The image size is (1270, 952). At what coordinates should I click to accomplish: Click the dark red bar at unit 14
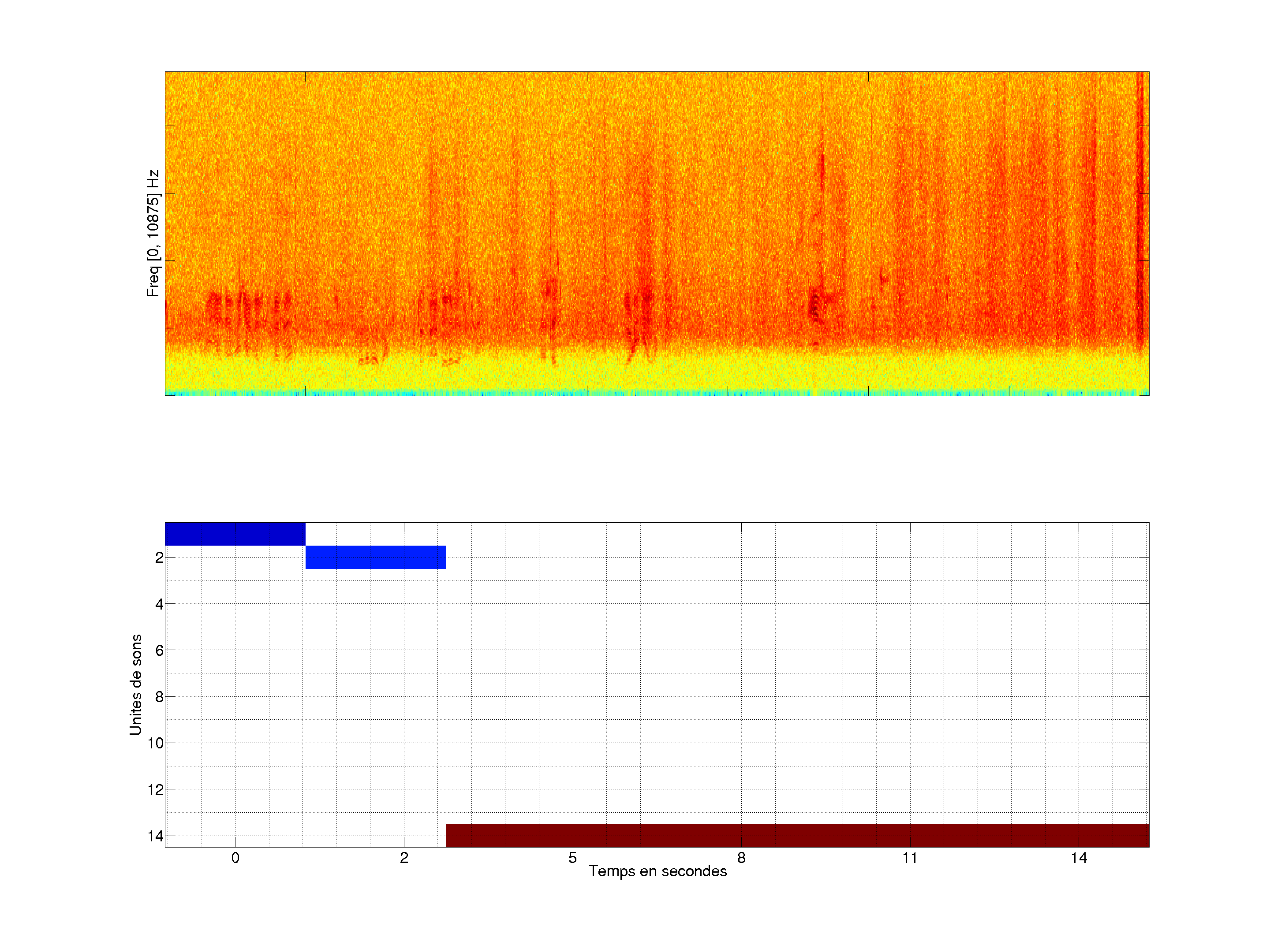(797, 836)
